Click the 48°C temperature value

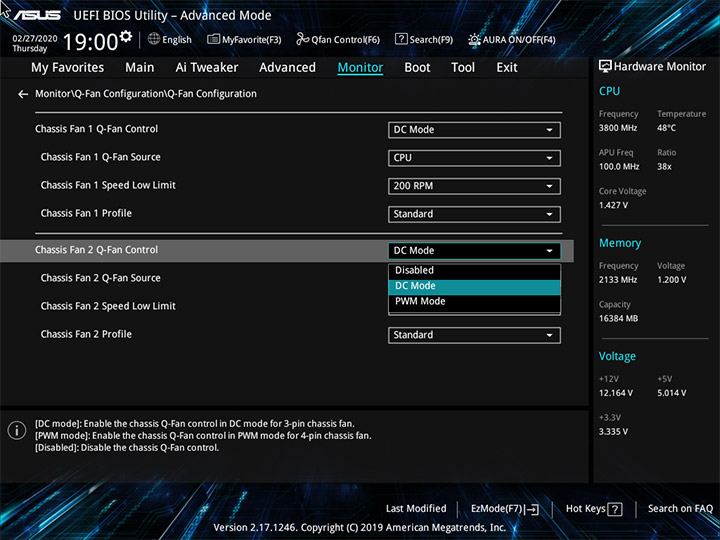click(666, 128)
